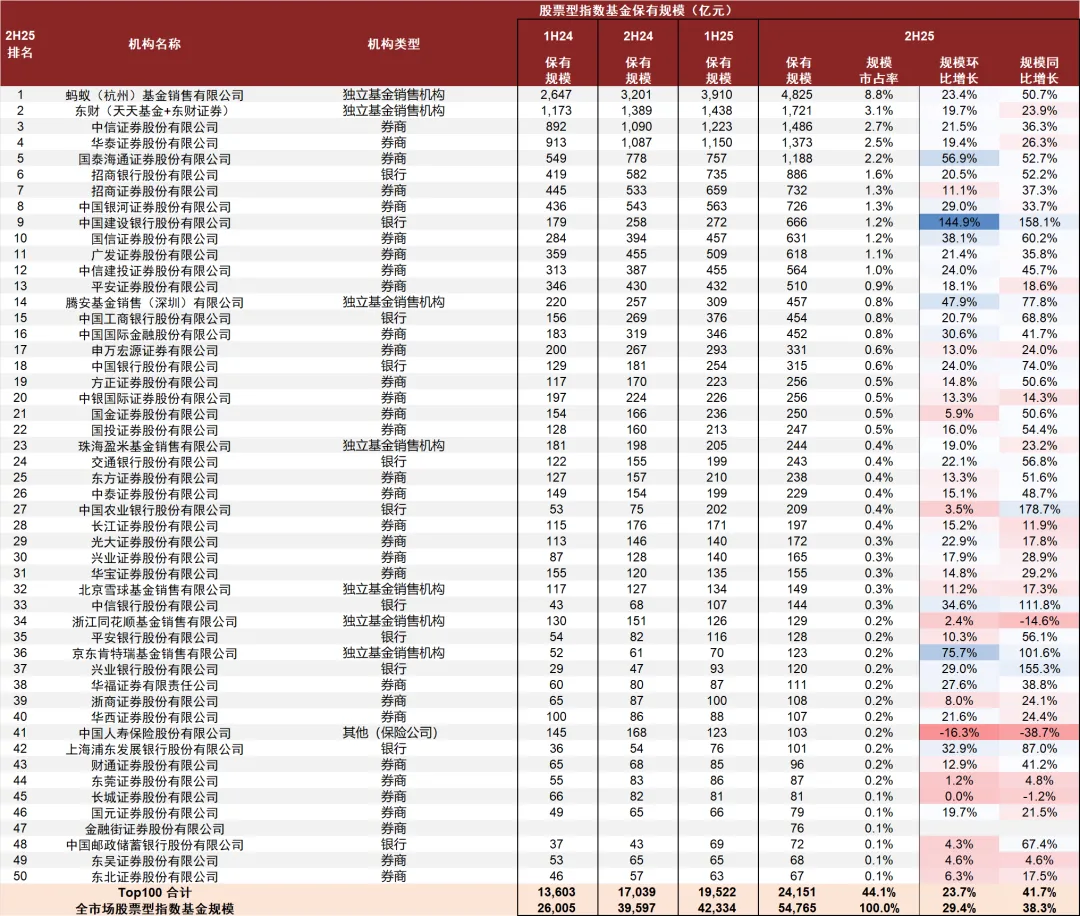Click the 规模同比增长 column header
The image size is (1080, 916).
1039,70
